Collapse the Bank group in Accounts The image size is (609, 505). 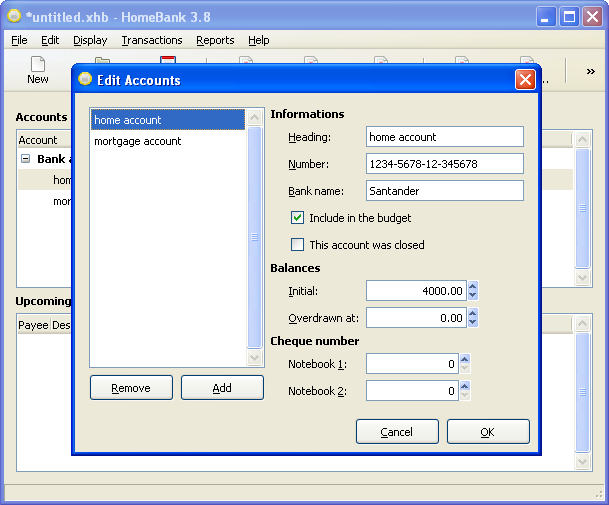pyautogui.click(x=25, y=158)
